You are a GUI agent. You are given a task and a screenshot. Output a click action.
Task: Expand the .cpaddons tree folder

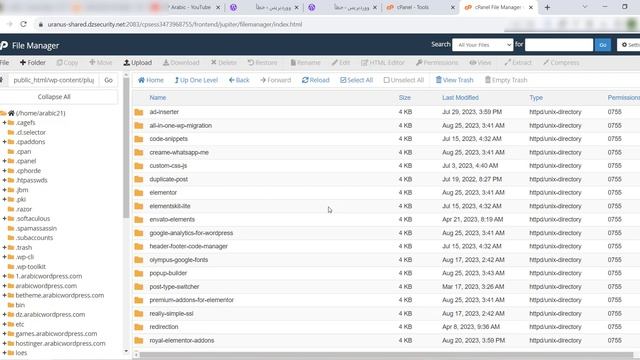[x=4, y=142]
